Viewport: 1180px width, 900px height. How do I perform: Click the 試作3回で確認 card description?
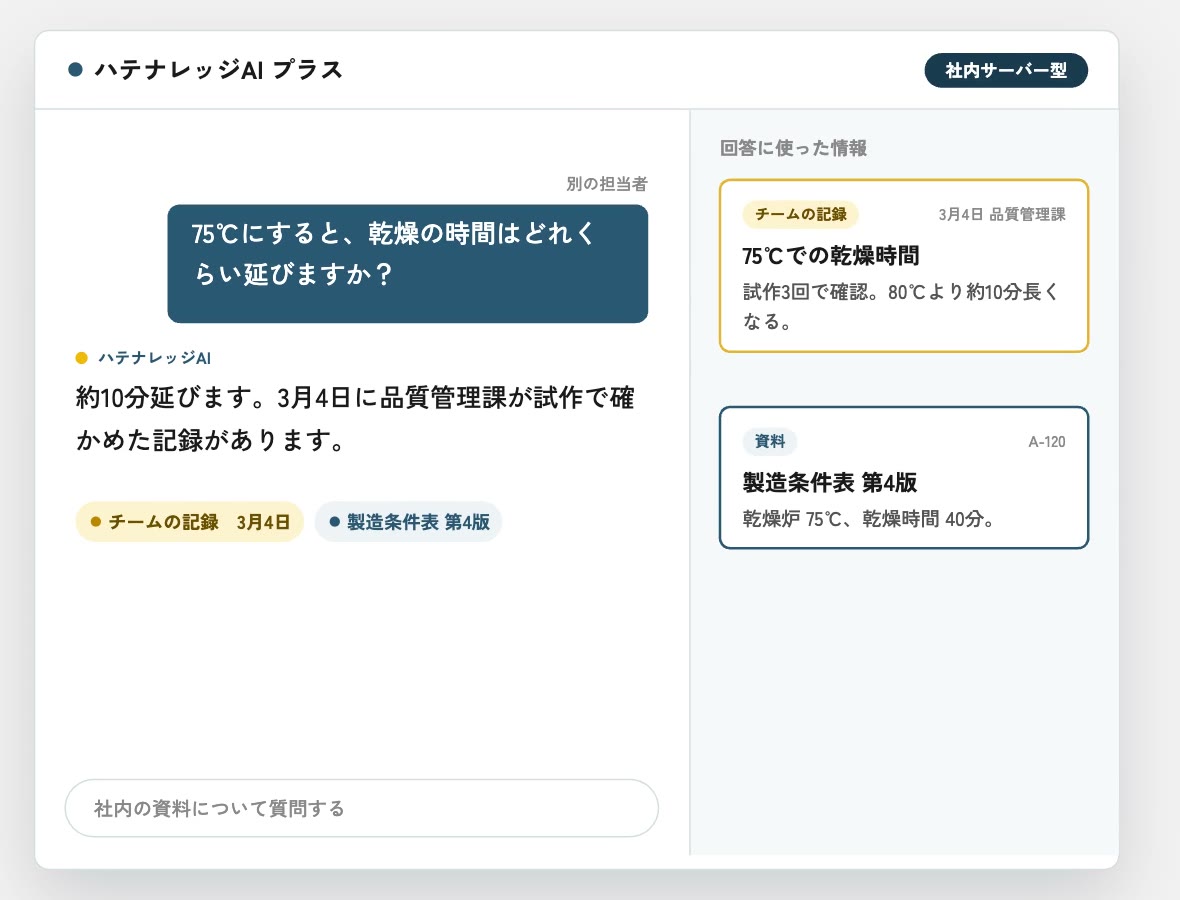[901, 306]
